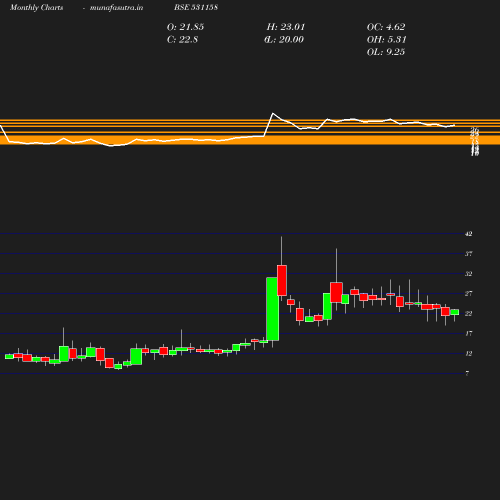Click the price axis label 32
500x500 pixels.
(x=469, y=274)
